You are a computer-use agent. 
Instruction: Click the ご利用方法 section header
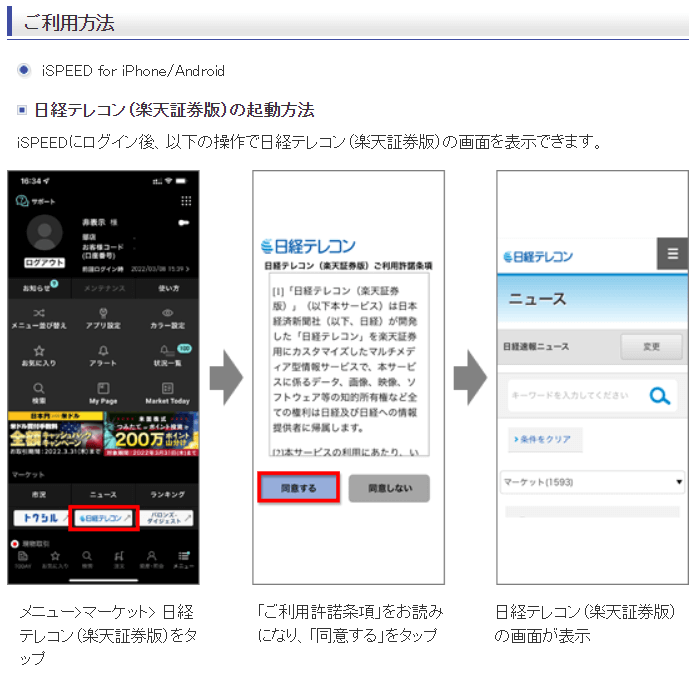[x=69, y=23]
